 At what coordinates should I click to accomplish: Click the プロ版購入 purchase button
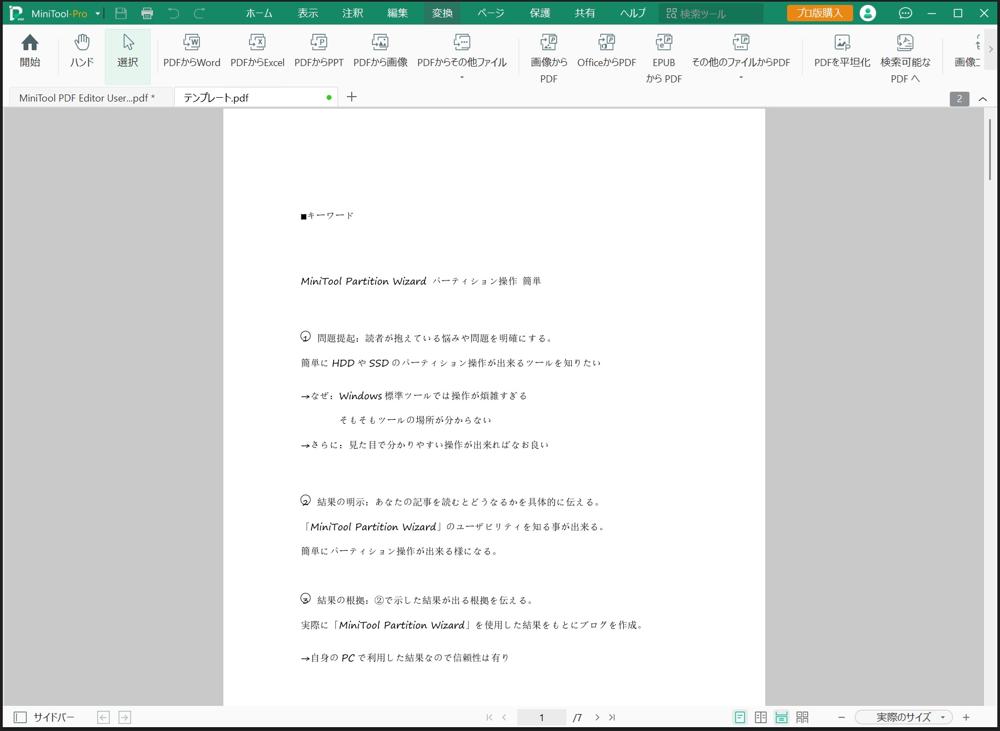click(820, 13)
